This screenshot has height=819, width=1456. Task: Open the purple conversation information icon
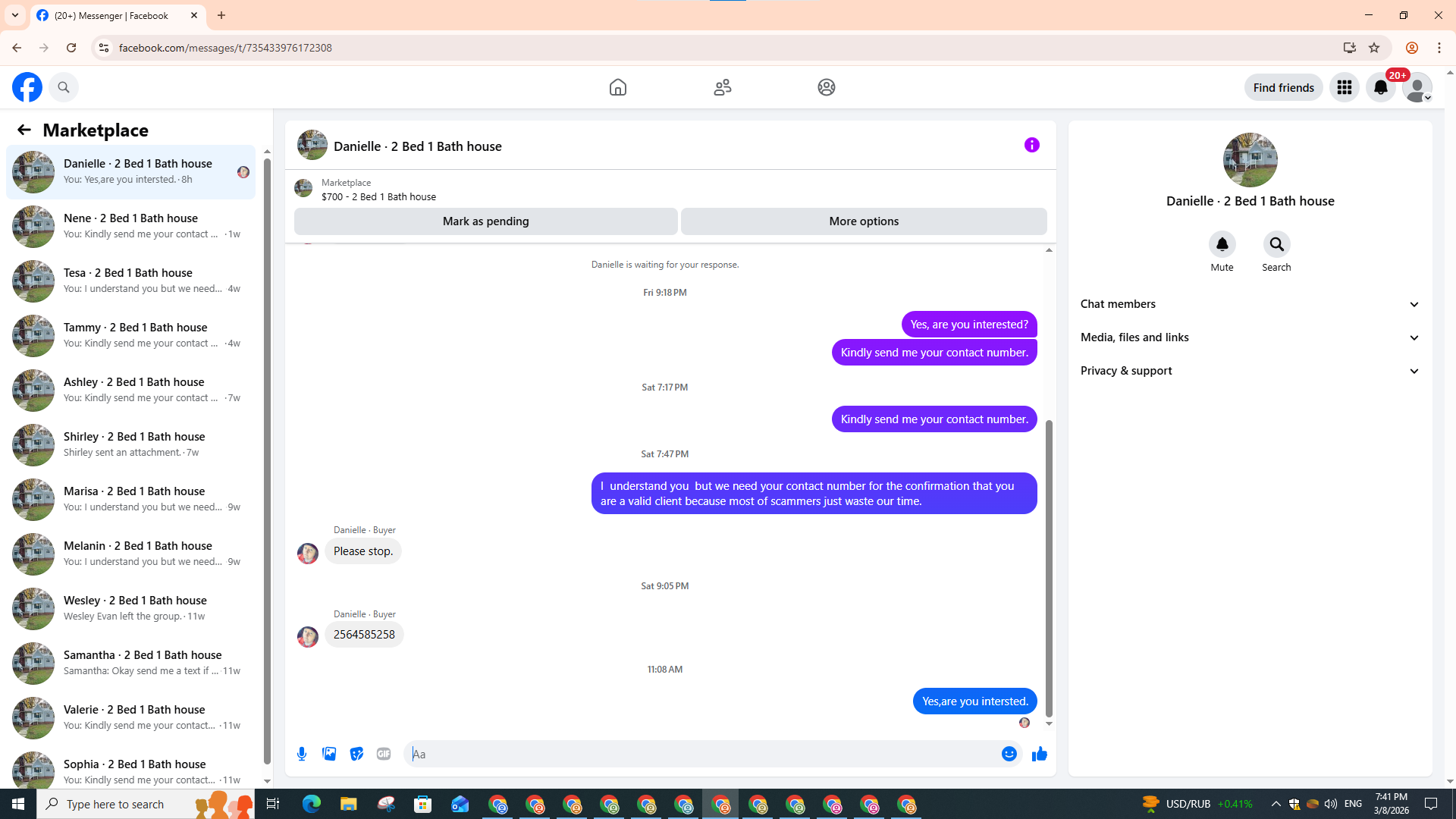click(x=1031, y=145)
